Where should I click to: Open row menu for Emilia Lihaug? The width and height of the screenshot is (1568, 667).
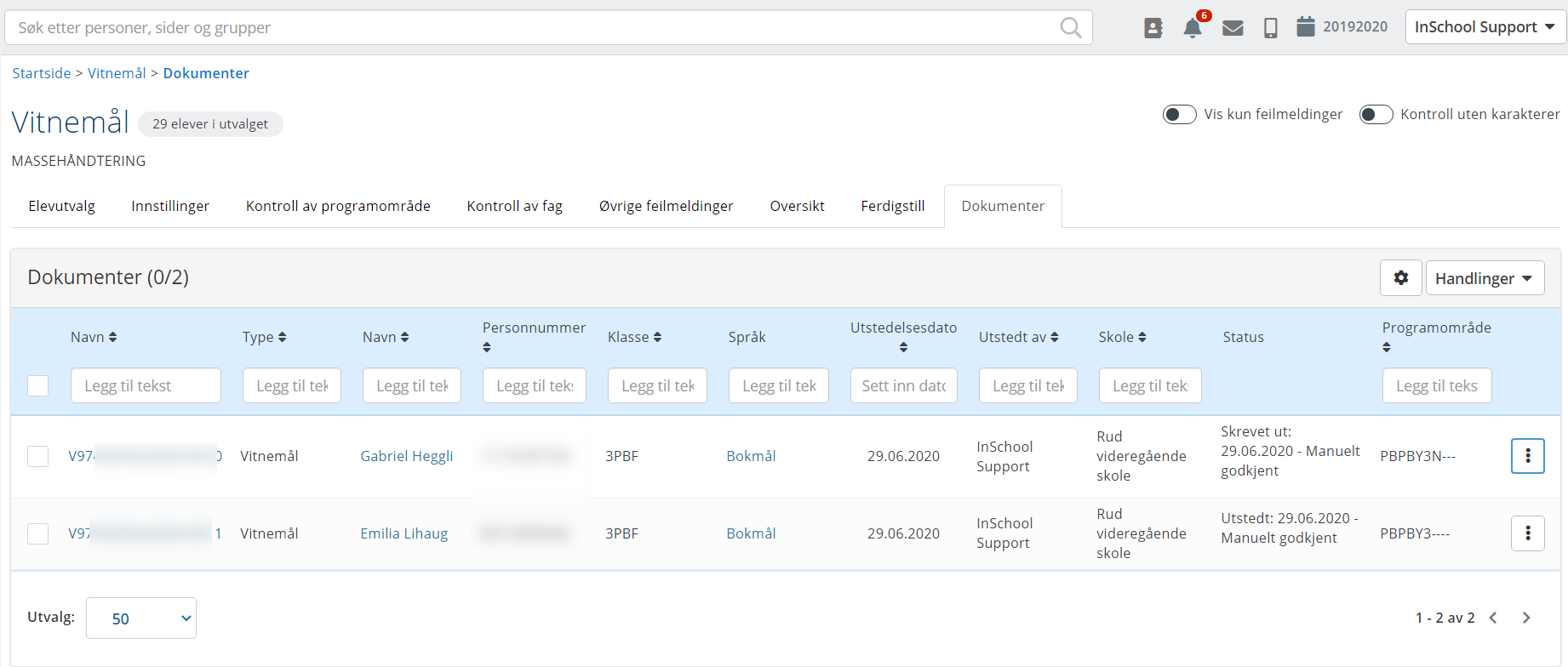(x=1528, y=533)
